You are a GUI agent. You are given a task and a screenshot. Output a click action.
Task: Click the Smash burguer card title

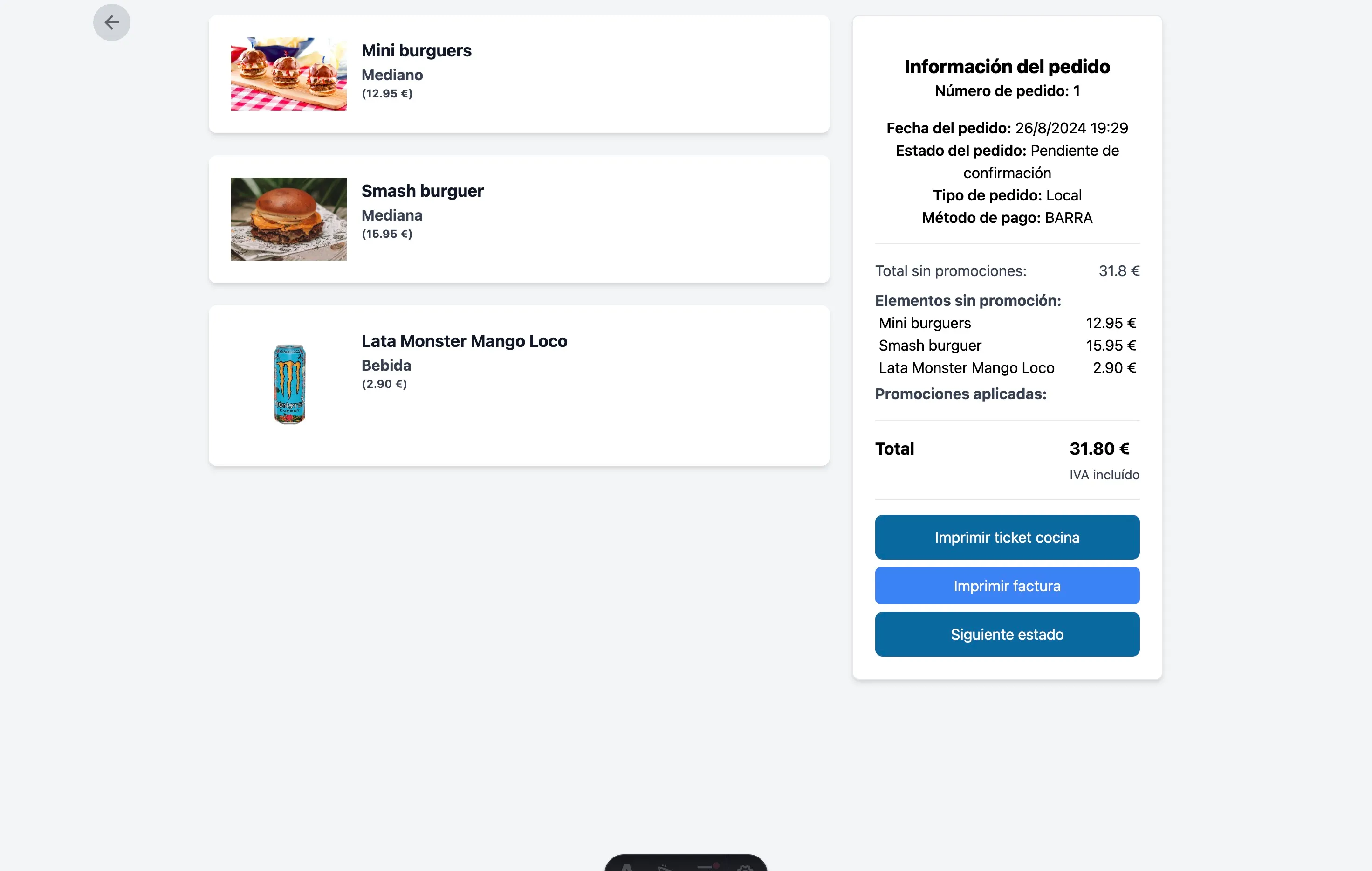click(422, 190)
